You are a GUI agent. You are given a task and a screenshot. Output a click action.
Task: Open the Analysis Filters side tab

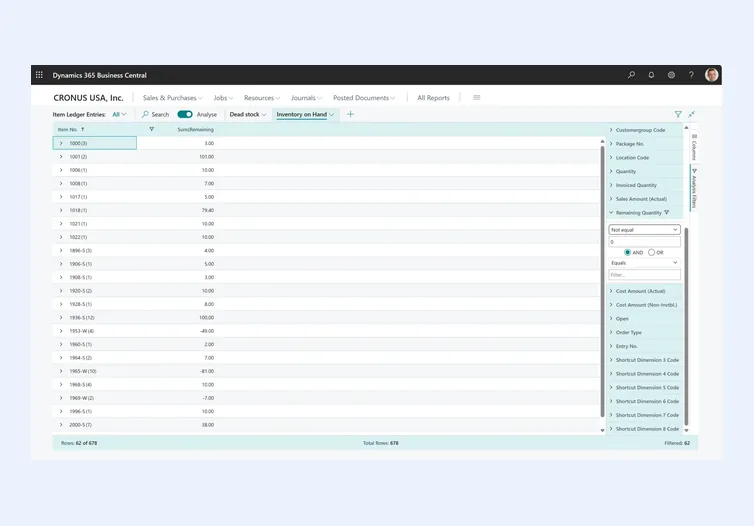point(694,188)
